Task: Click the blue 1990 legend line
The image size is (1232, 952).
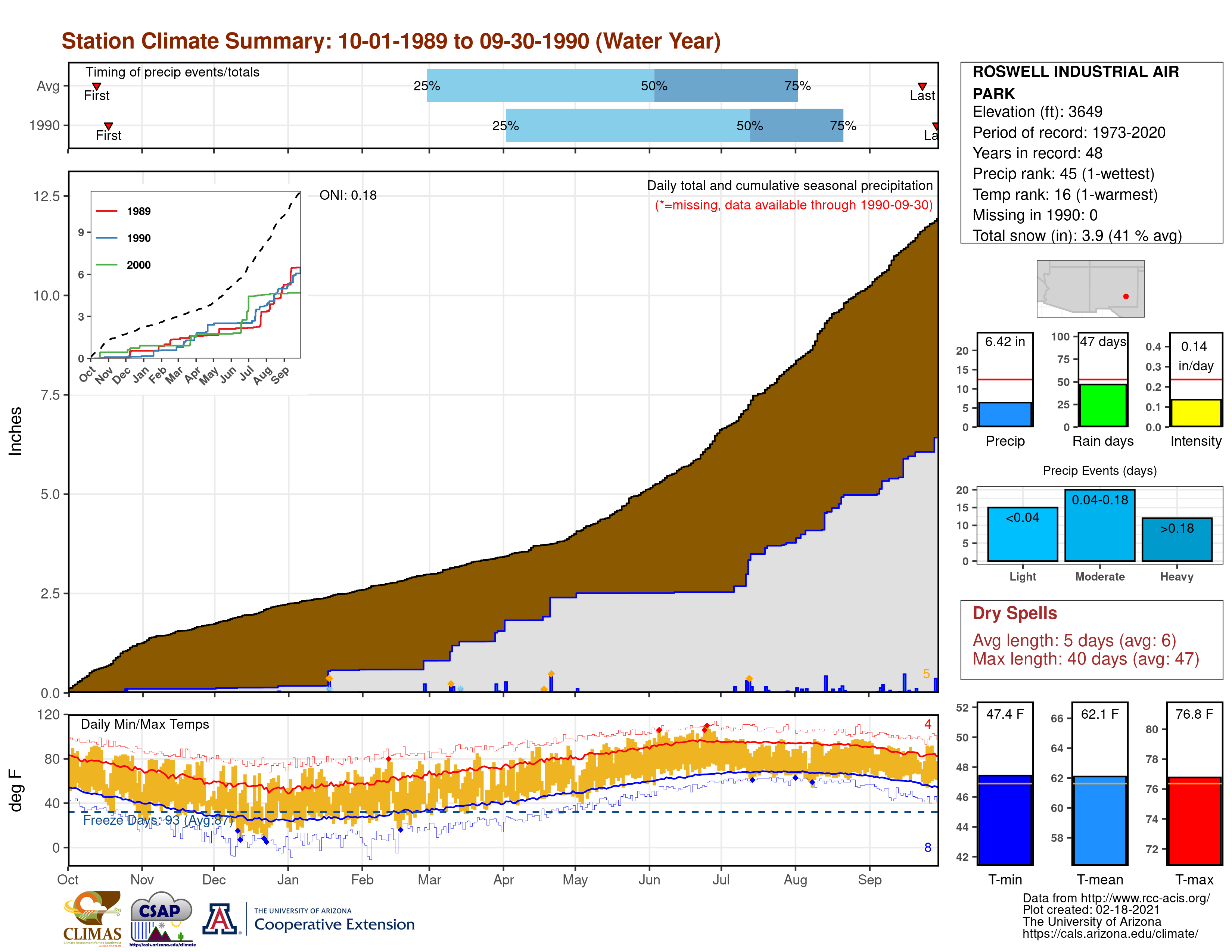Action: pos(107,238)
